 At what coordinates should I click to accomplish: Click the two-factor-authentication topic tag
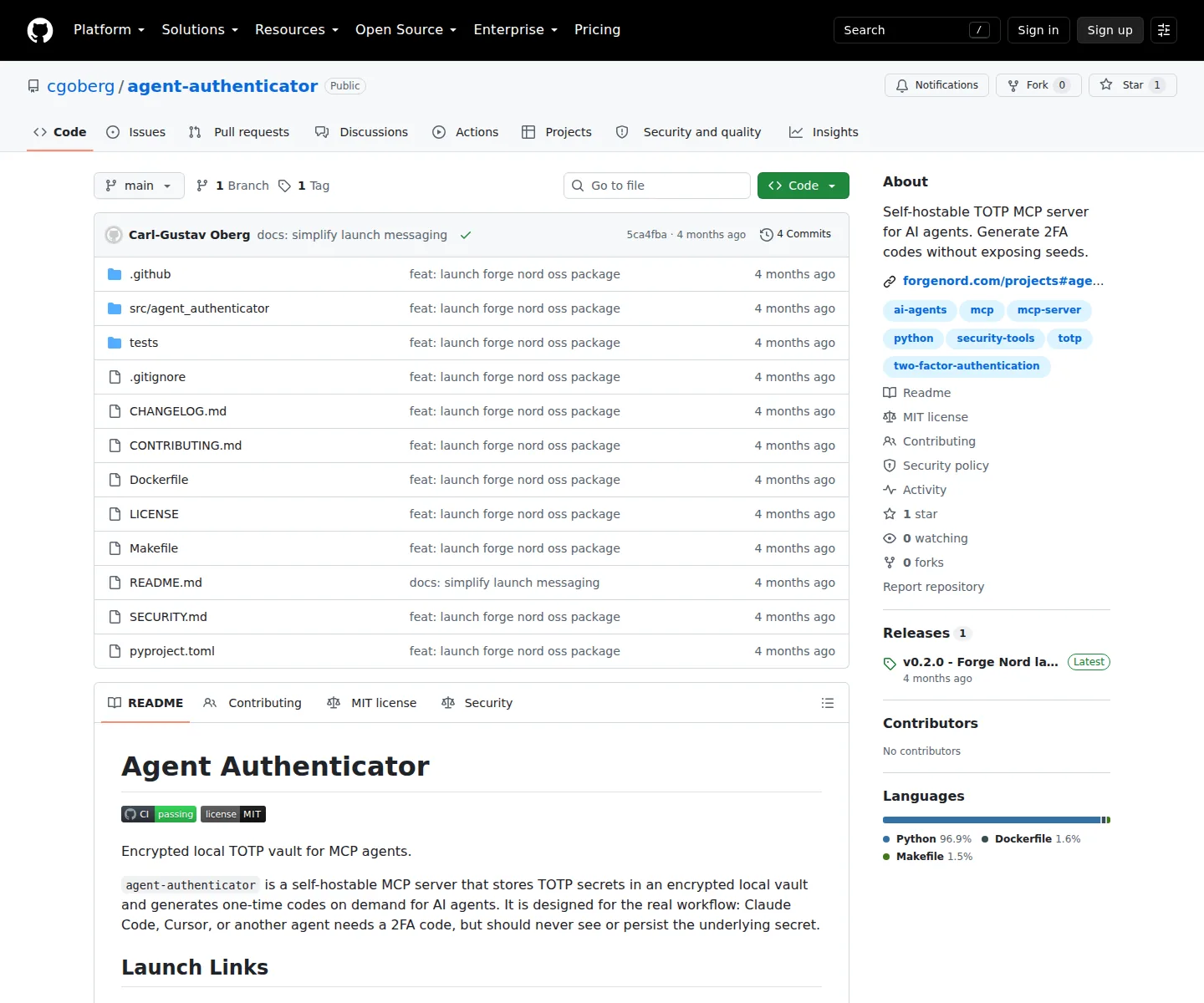click(967, 366)
